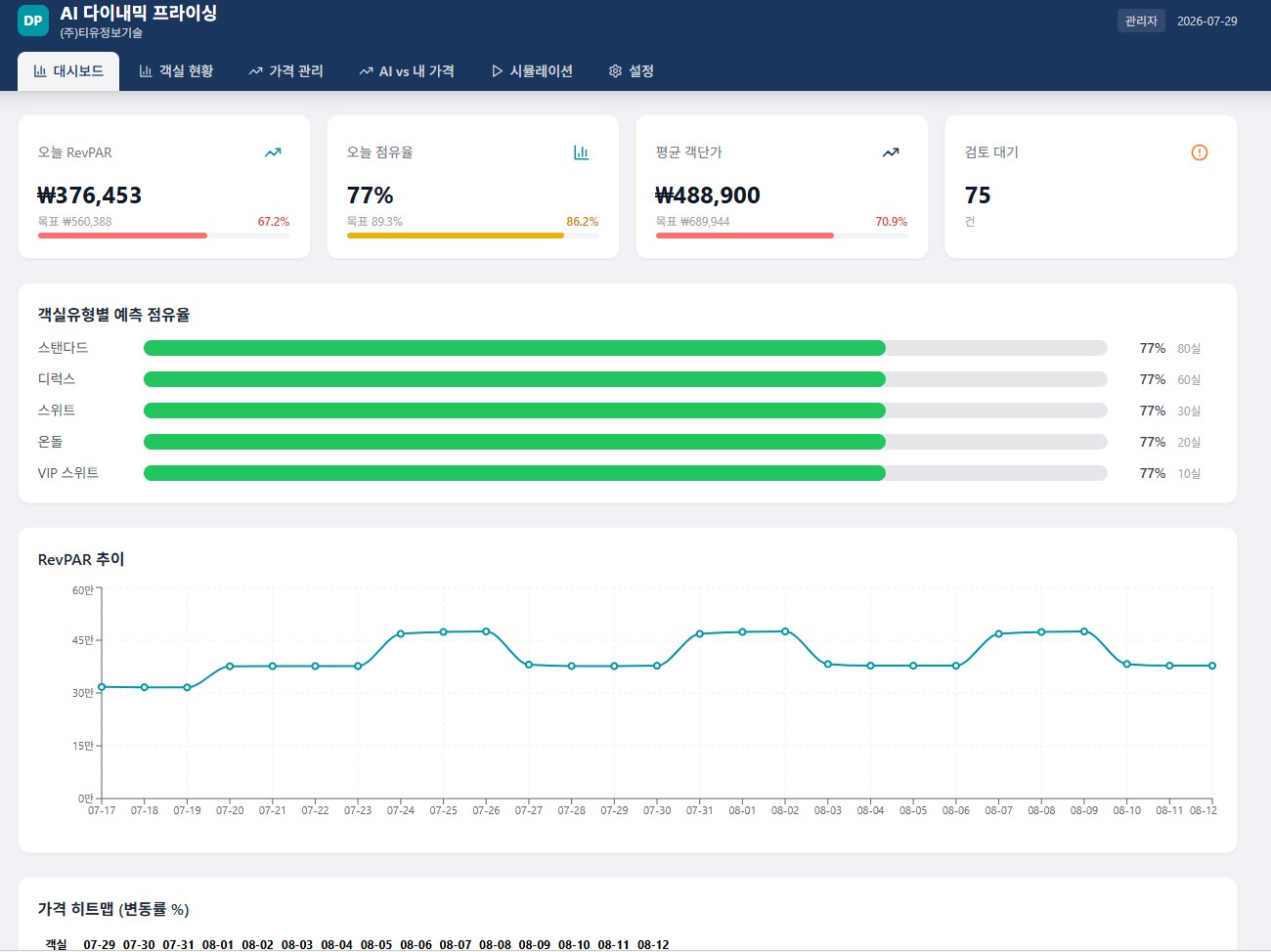Image resolution: width=1271 pixels, height=952 pixels.
Task: Click the 08-12 data point on RevPAR chart
Action: (x=1212, y=666)
